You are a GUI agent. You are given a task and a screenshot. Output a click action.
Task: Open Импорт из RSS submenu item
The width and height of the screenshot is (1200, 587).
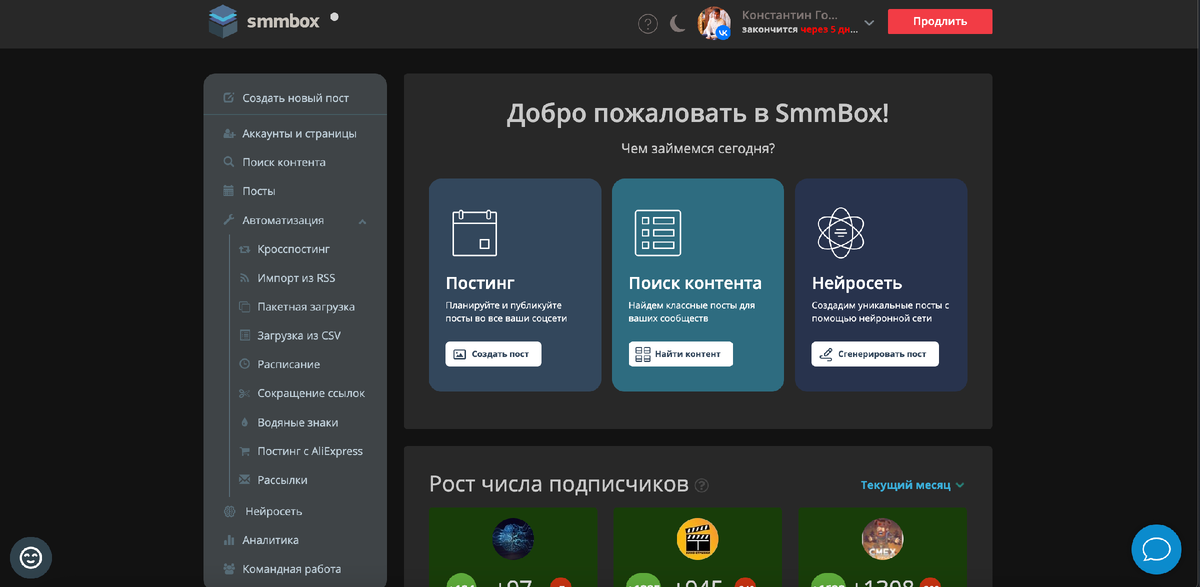(x=296, y=278)
